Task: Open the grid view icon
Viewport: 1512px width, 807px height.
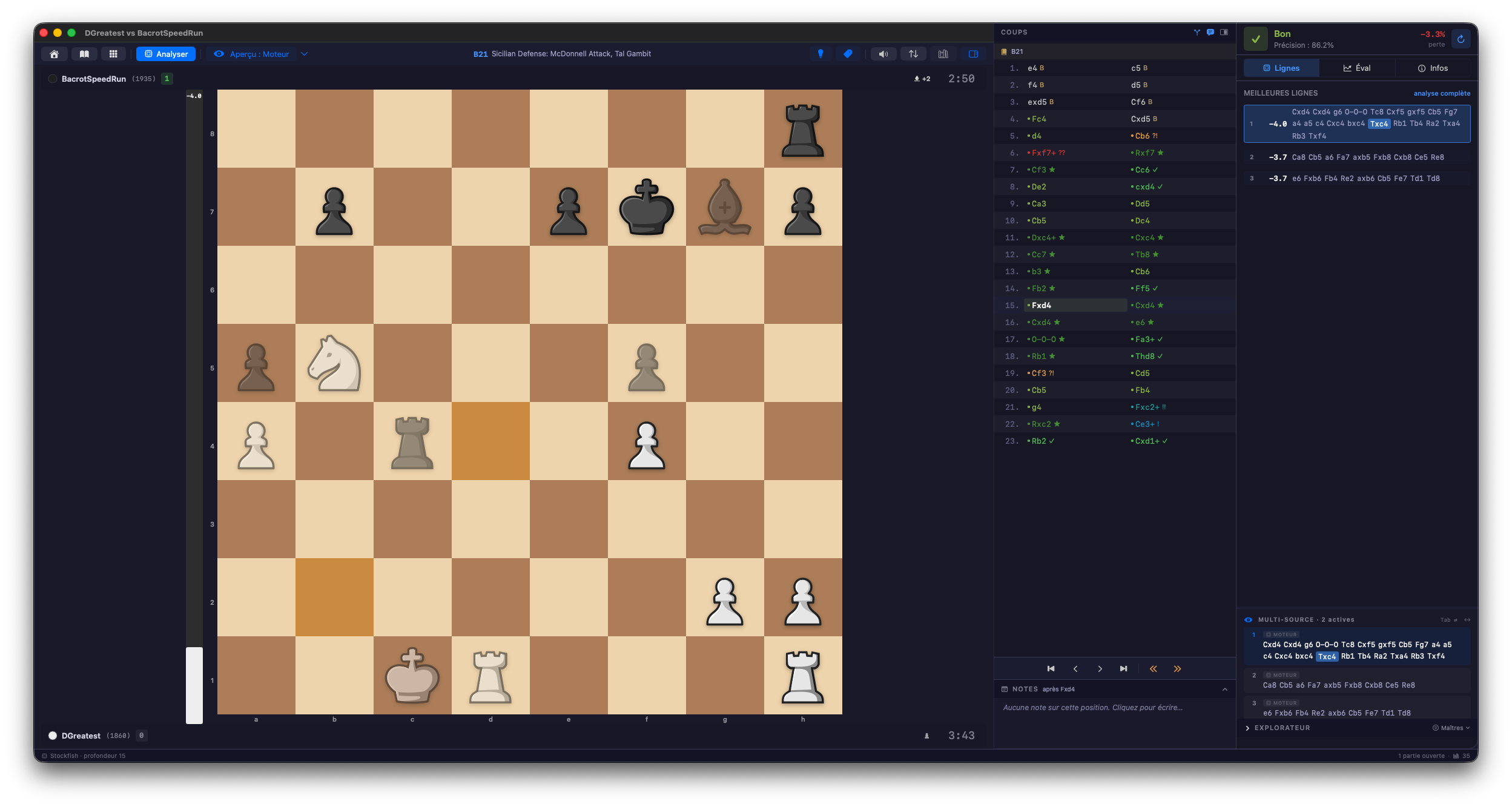Action: click(x=113, y=54)
